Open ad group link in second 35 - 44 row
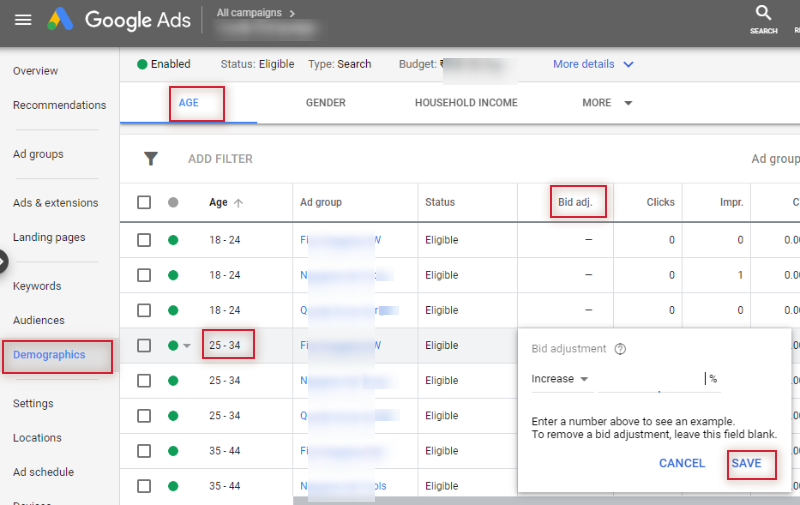 tap(343, 486)
